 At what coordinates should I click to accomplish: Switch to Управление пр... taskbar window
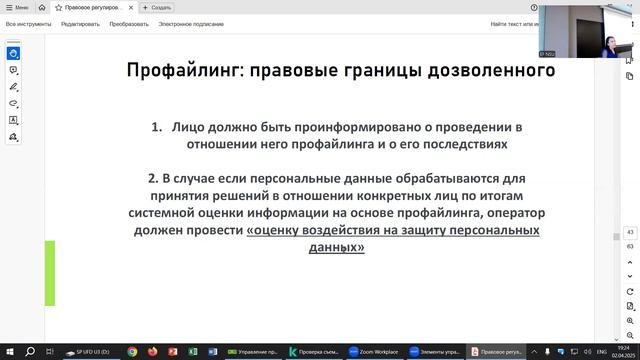click(x=253, y=352)
